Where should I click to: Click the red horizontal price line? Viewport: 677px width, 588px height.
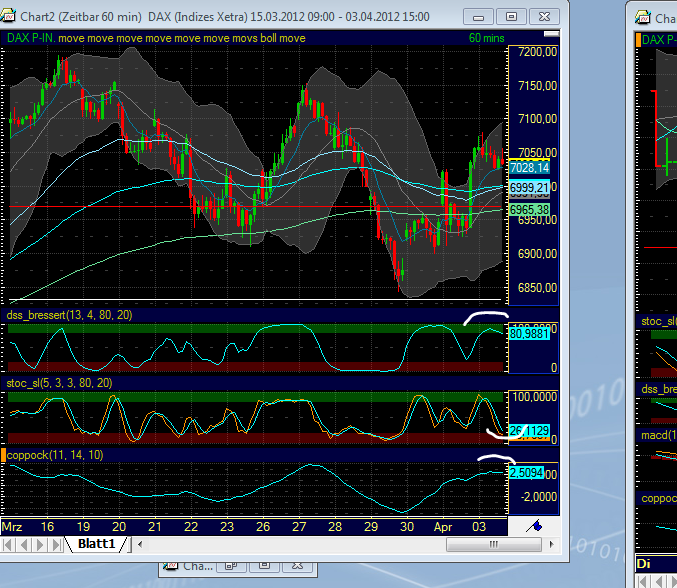(255, 207)
